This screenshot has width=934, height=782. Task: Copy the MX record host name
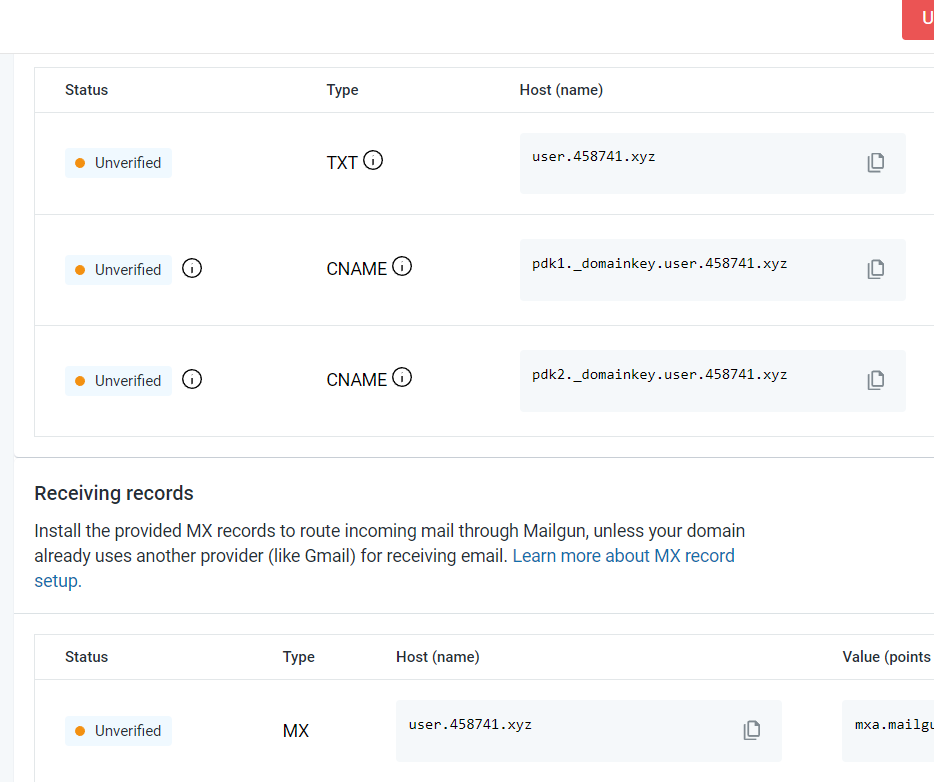(x=752, y=731)
